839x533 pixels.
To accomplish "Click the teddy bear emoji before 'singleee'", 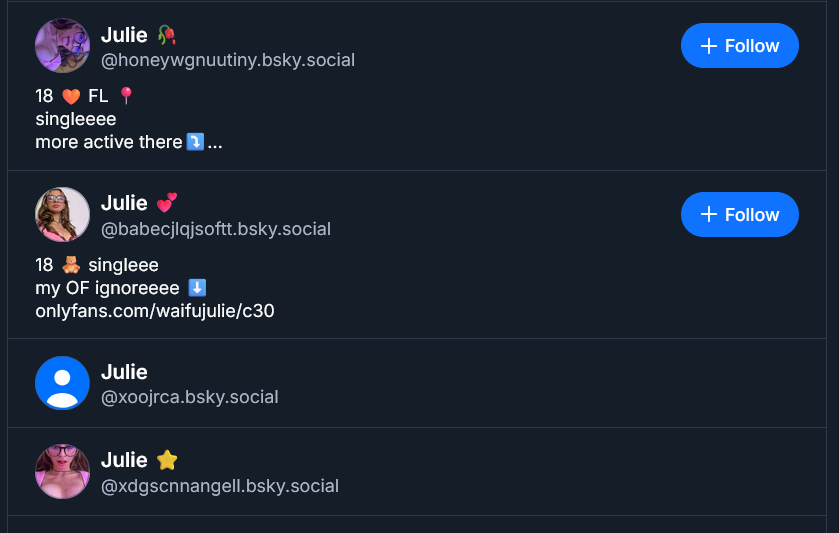I will pos(71,265).
